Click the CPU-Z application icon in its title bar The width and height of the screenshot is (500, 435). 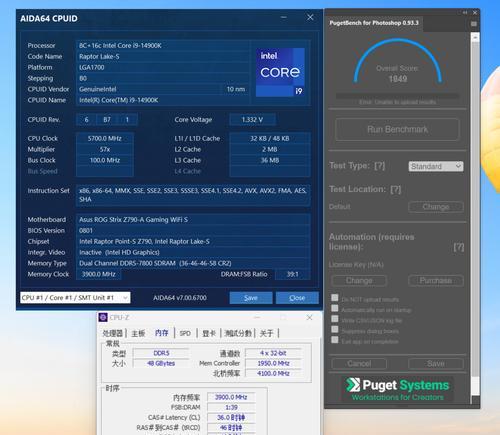coord(103,317)
